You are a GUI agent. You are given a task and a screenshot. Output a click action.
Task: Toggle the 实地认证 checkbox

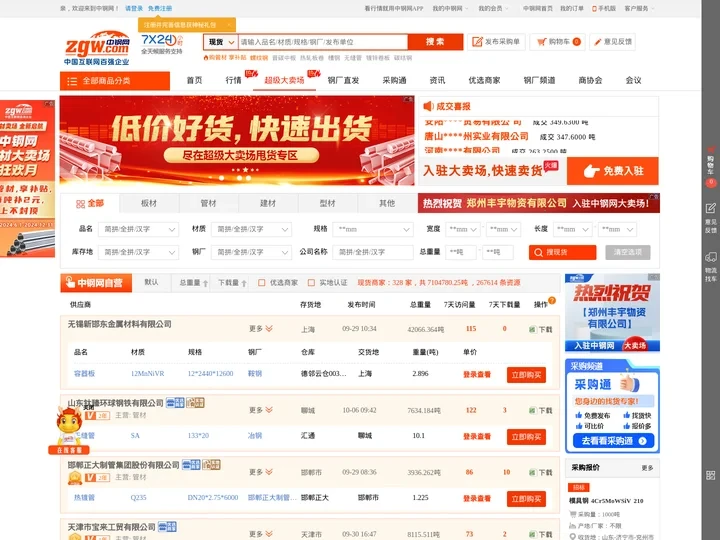point(311,283)
